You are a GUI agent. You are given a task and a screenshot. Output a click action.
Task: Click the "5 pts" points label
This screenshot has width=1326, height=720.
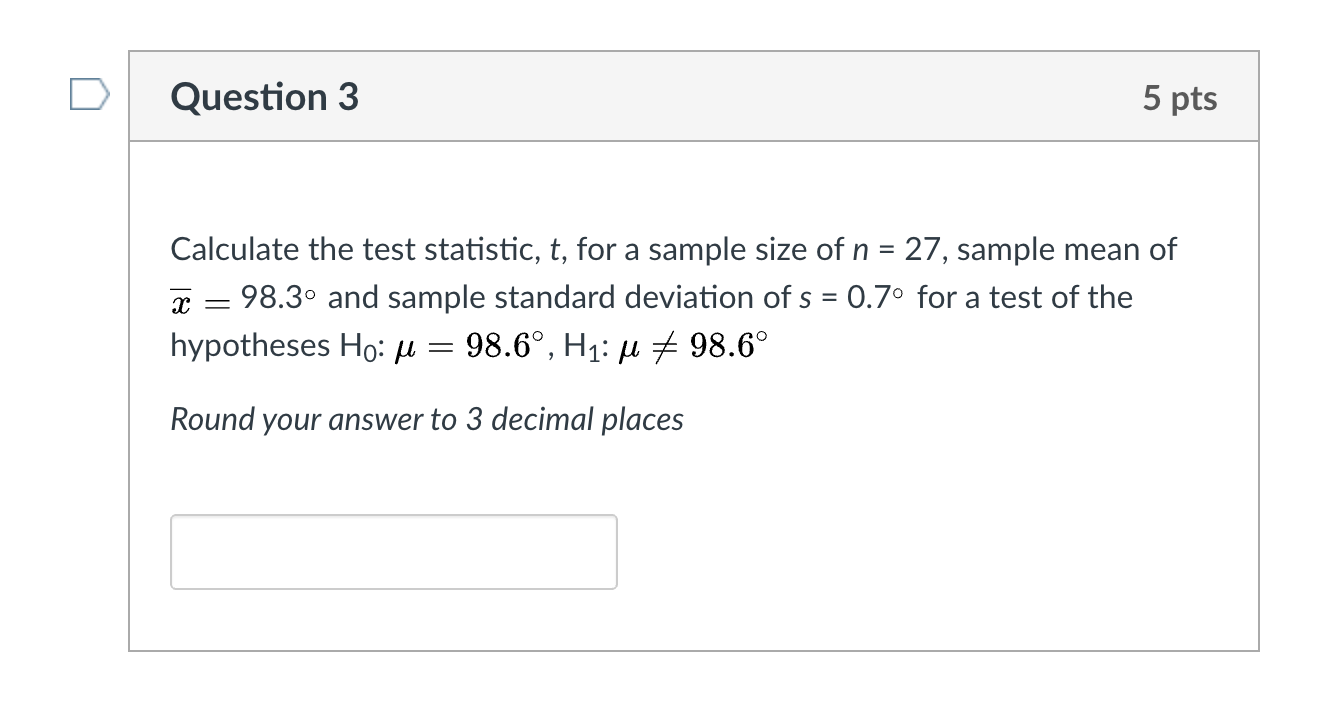(1180, 98)
